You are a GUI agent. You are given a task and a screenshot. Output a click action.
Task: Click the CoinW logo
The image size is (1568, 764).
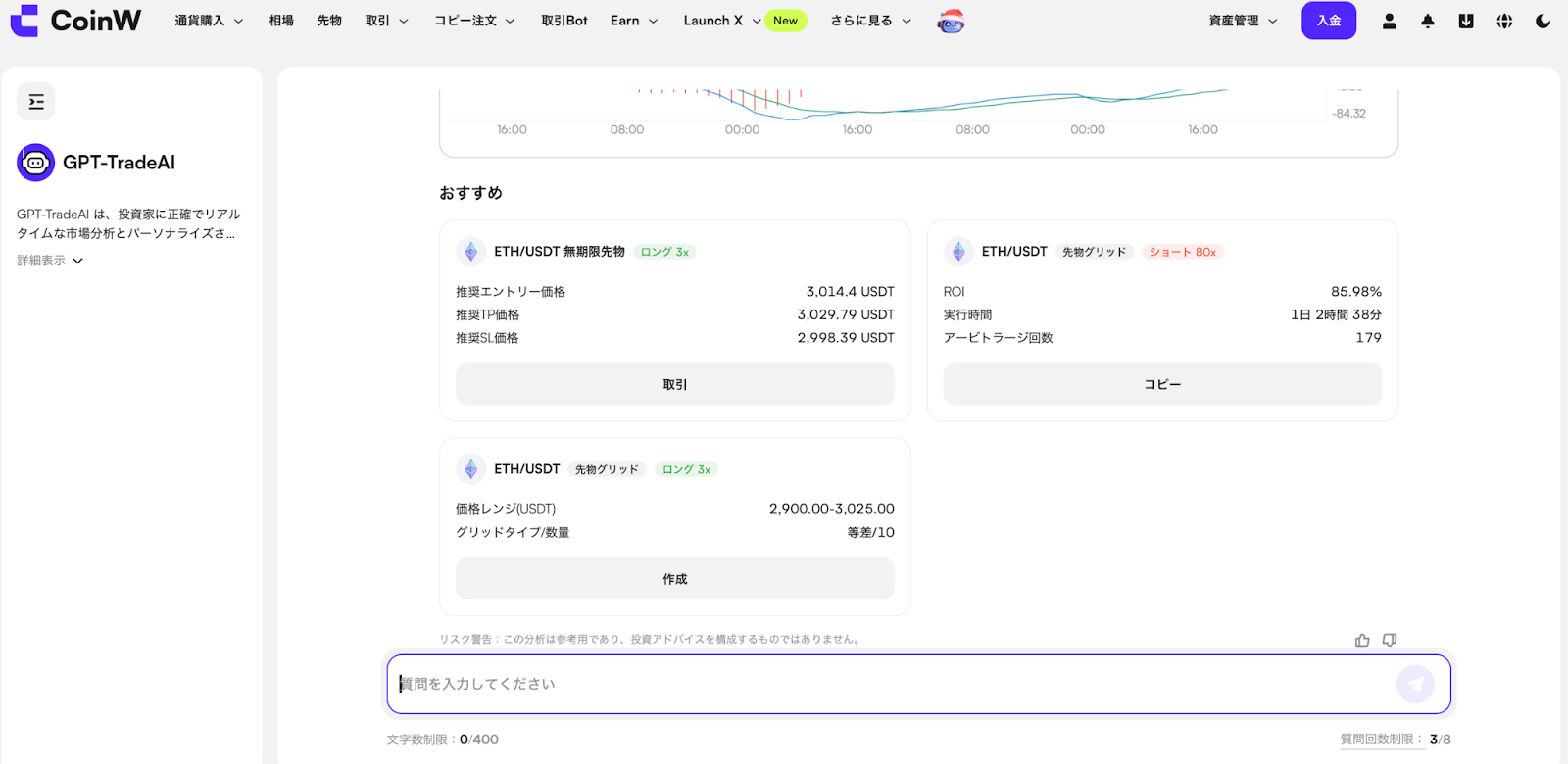(x=75, y=21)
